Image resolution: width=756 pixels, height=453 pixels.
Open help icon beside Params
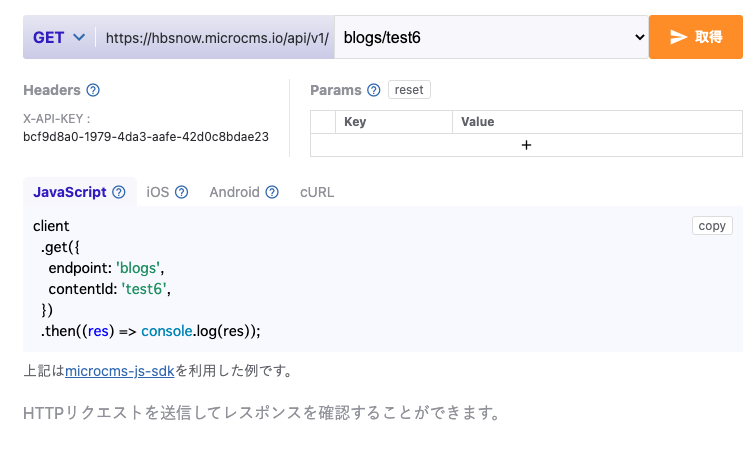[x=374, y=90]
